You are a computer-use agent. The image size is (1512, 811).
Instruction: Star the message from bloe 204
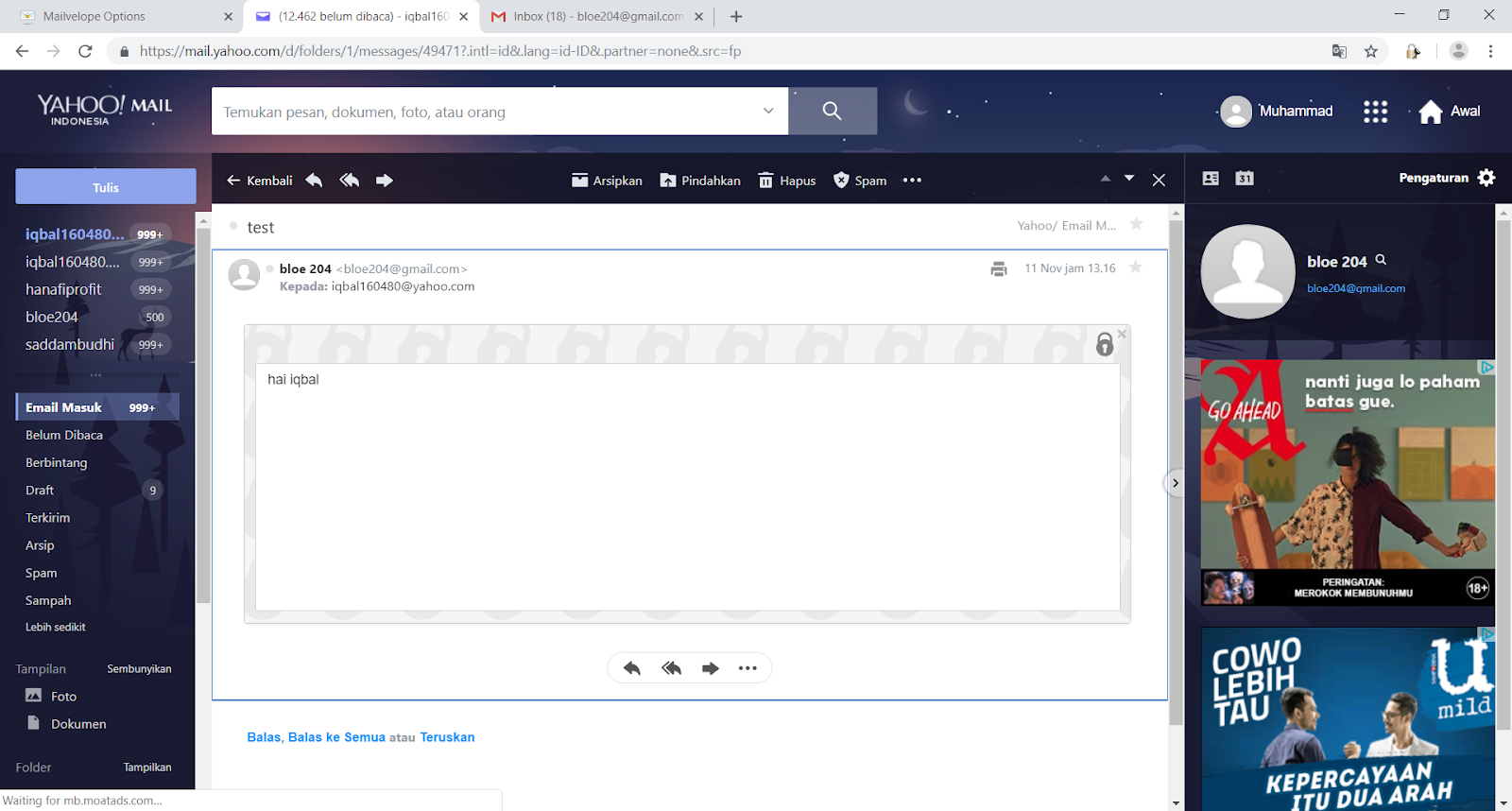point(1136,267)
